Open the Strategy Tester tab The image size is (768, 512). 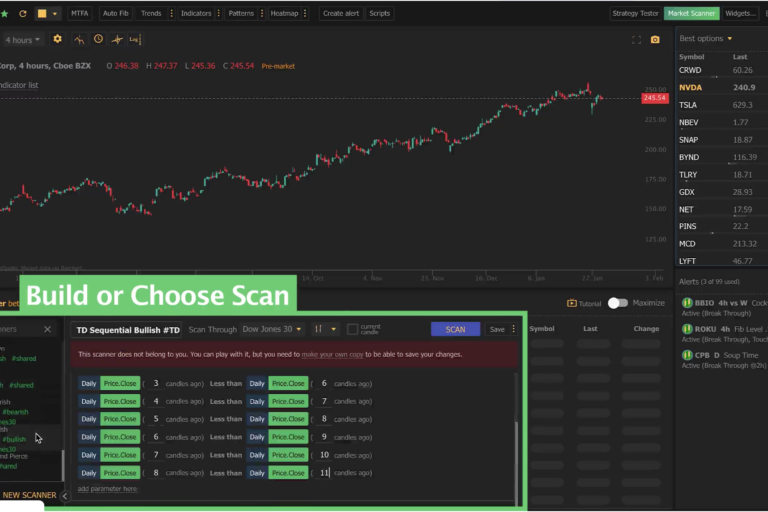coord(635,14)
